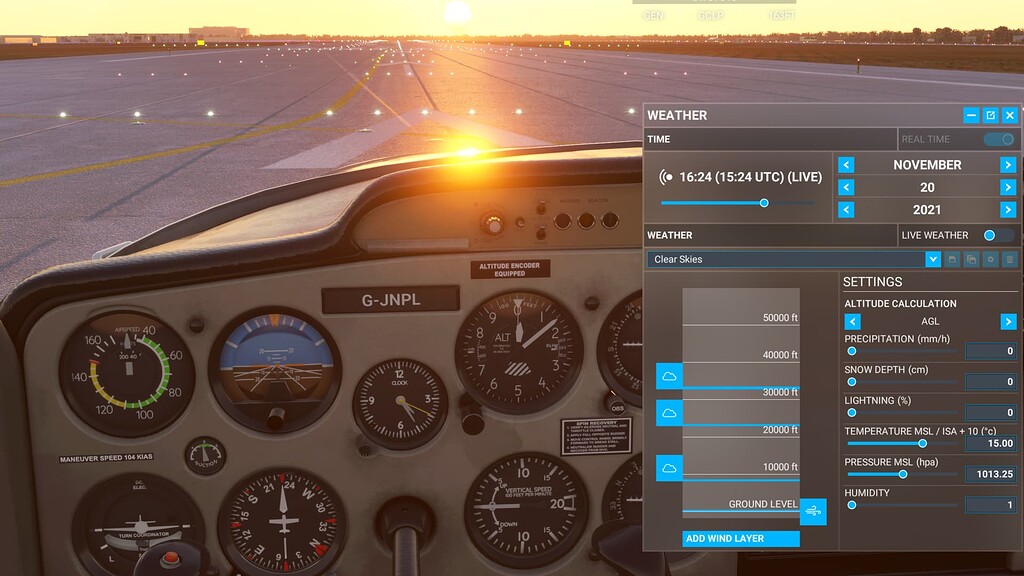This screenshot has width=1024, height=576.
Task: Click the trash icon to delete the preset
Action: (1008, 260)
